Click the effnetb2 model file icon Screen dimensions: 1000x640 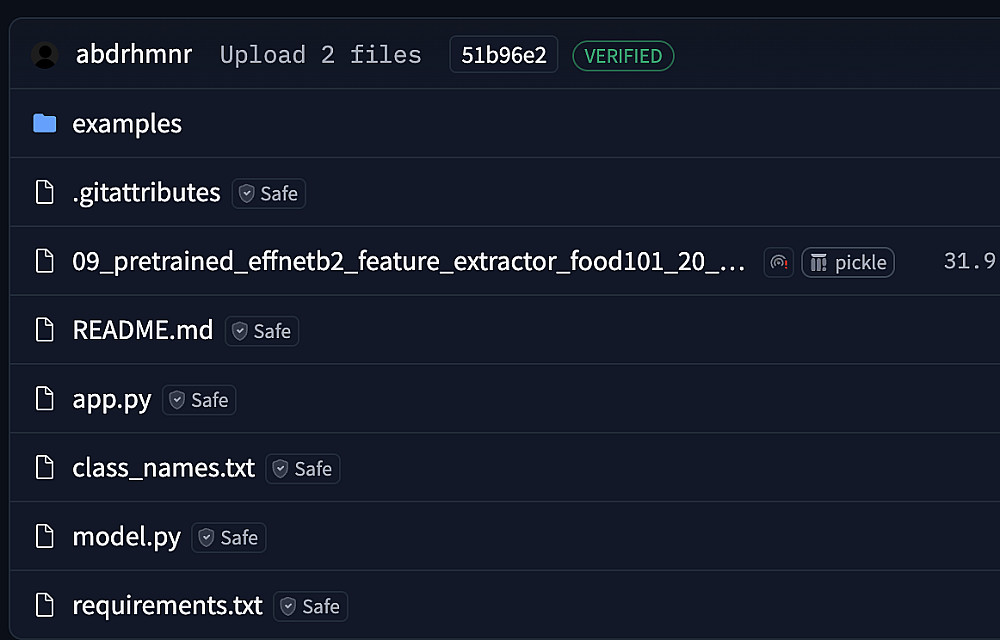(44, 262)
